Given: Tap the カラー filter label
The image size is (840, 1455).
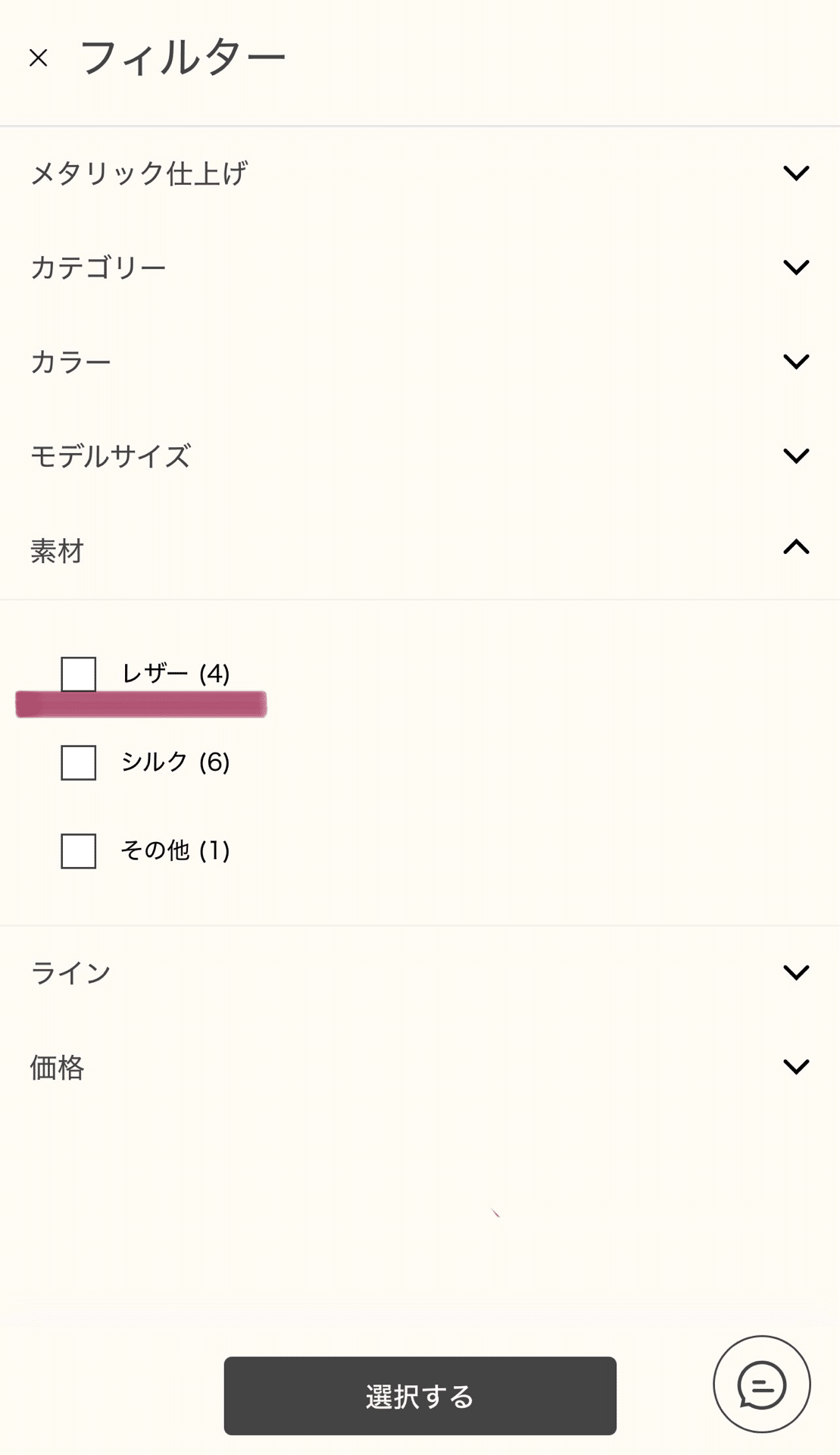Looking at the screenshot, I should pyautogui.click(x=71, y=362).
